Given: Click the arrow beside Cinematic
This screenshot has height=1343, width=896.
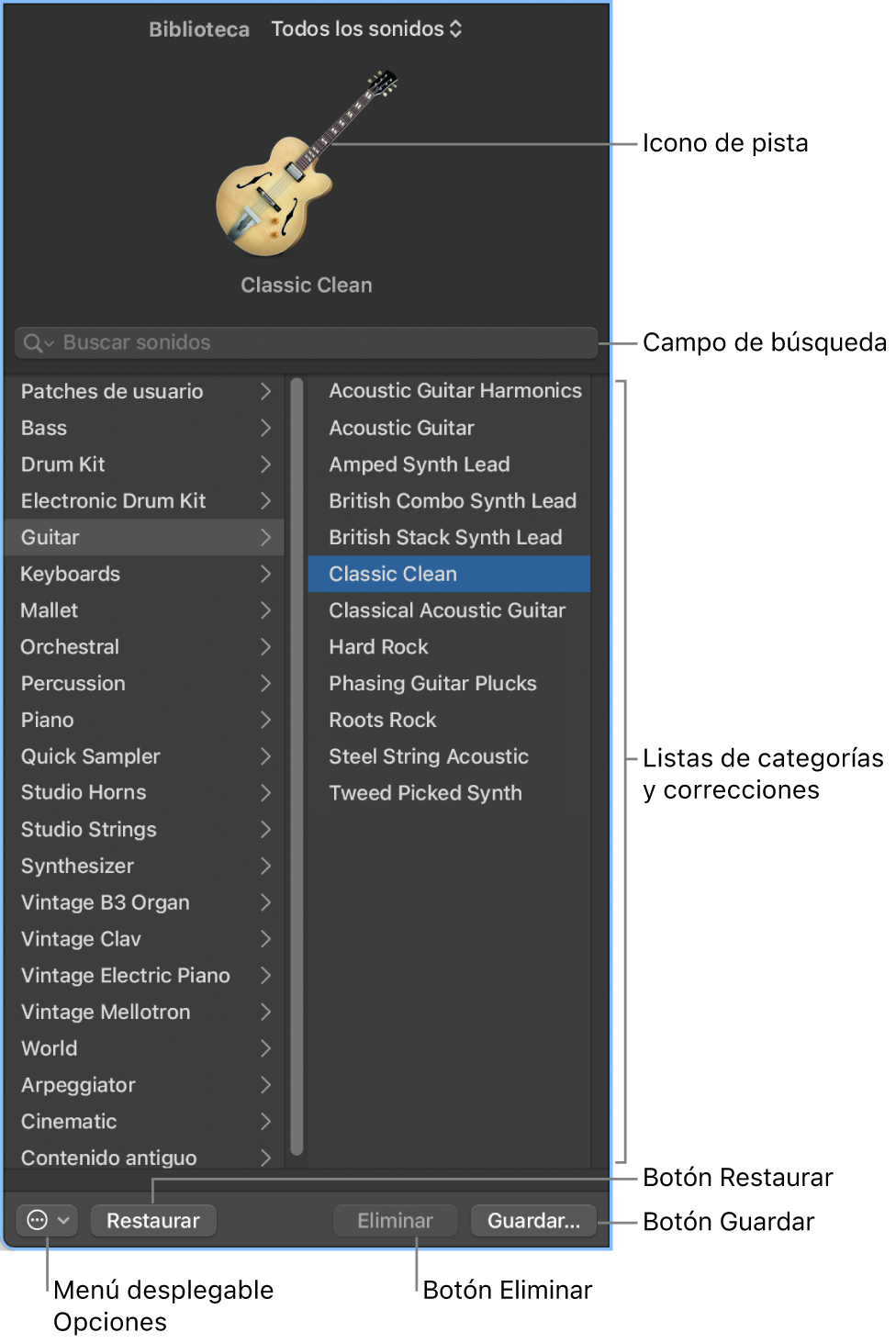Looking at the screenshot, I should (265, 1122).
